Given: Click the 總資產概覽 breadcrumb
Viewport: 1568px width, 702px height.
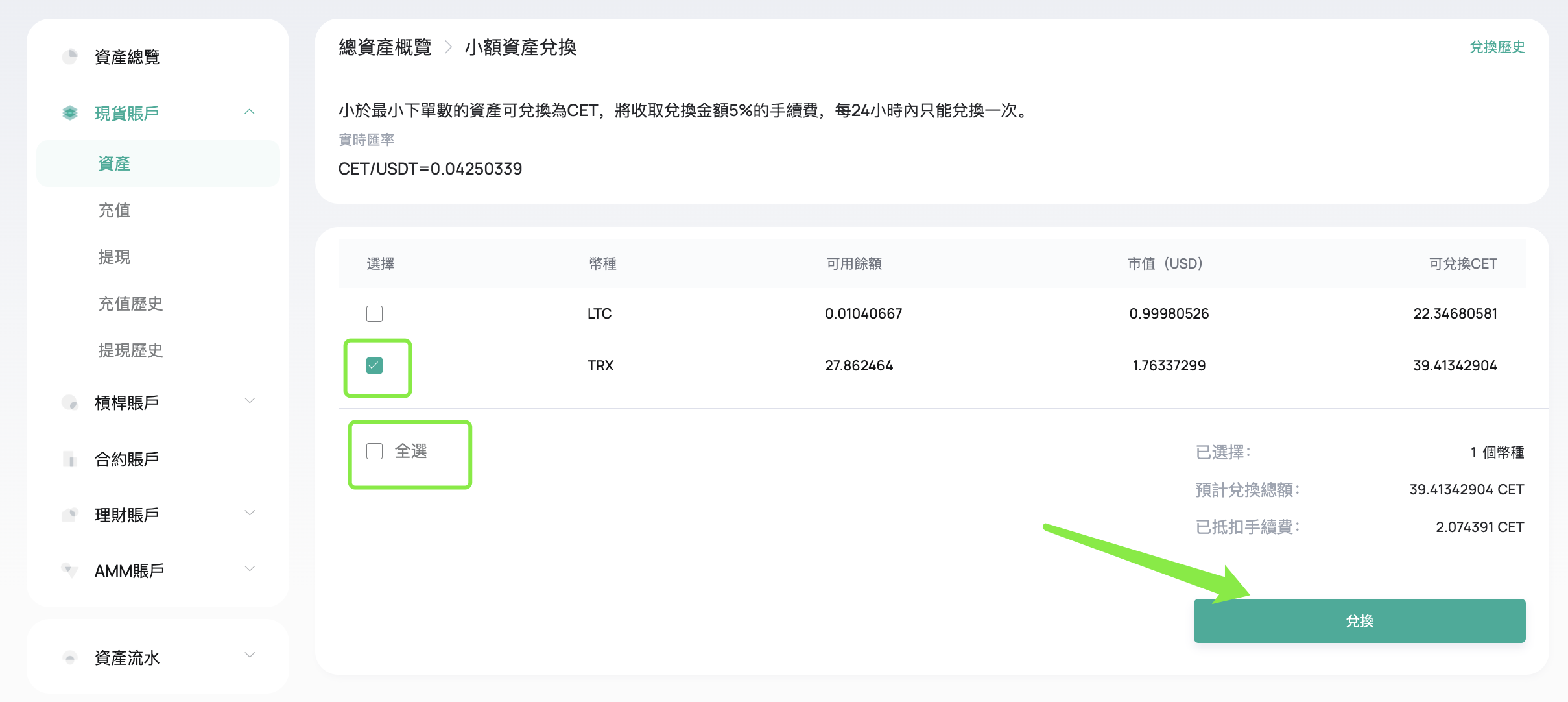Looking at the screenshot, I should 385,47.
